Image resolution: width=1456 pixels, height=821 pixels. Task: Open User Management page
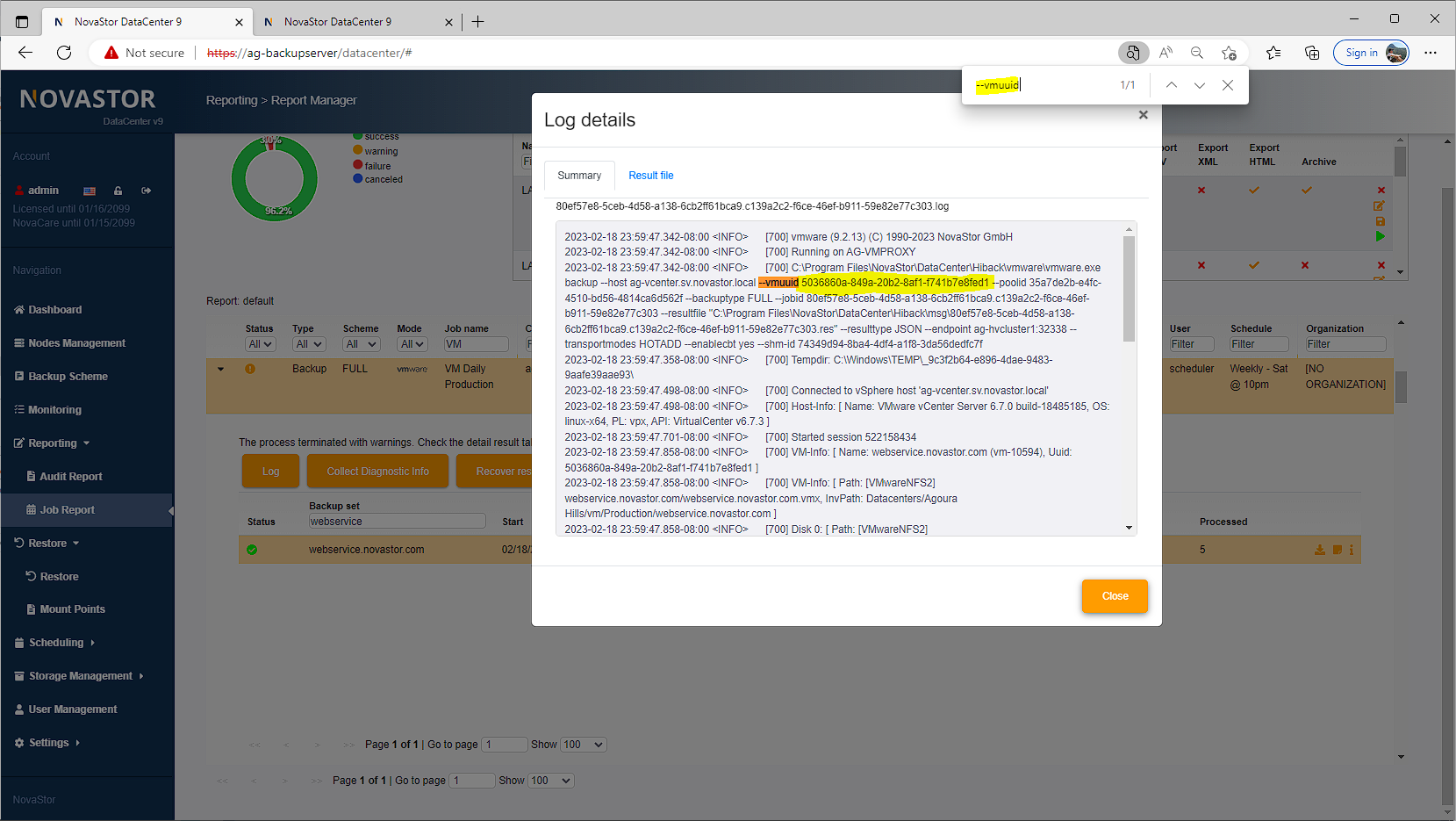click(x=72, y=709)
